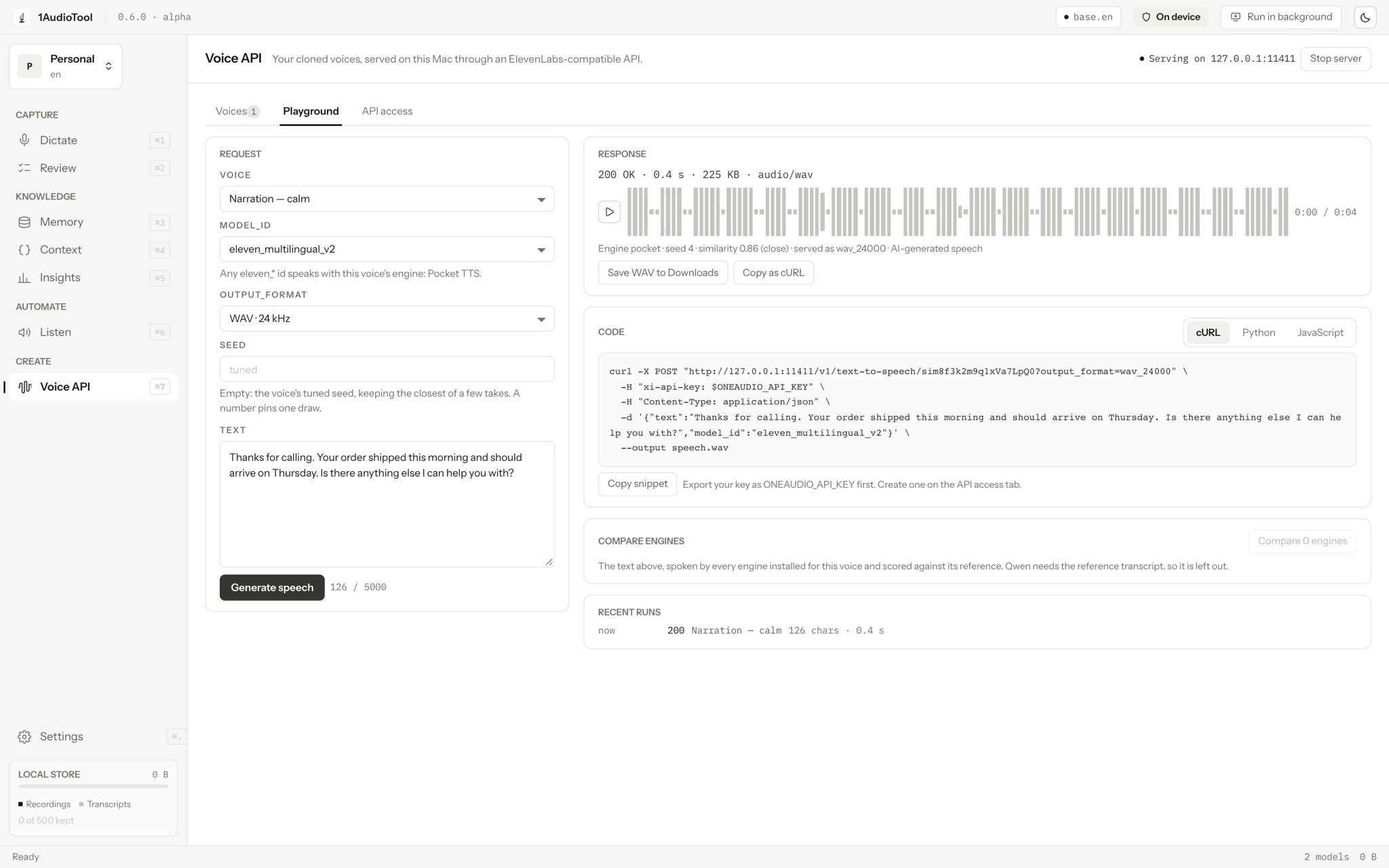
Task: Open the model_id dropdown eleven_multilingual_v2
Action: click(x=387, y=250)
